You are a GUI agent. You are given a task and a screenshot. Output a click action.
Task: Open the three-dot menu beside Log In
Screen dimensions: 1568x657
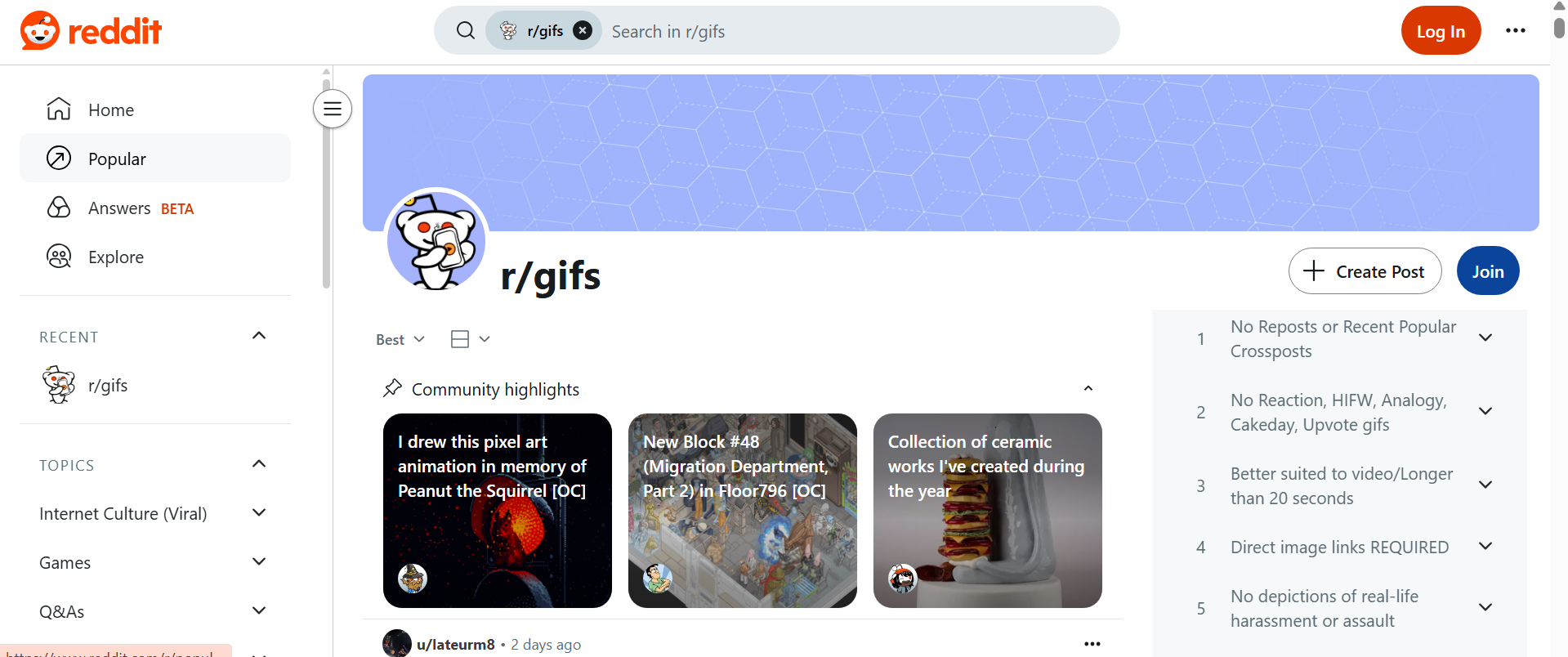(1516, 30)
